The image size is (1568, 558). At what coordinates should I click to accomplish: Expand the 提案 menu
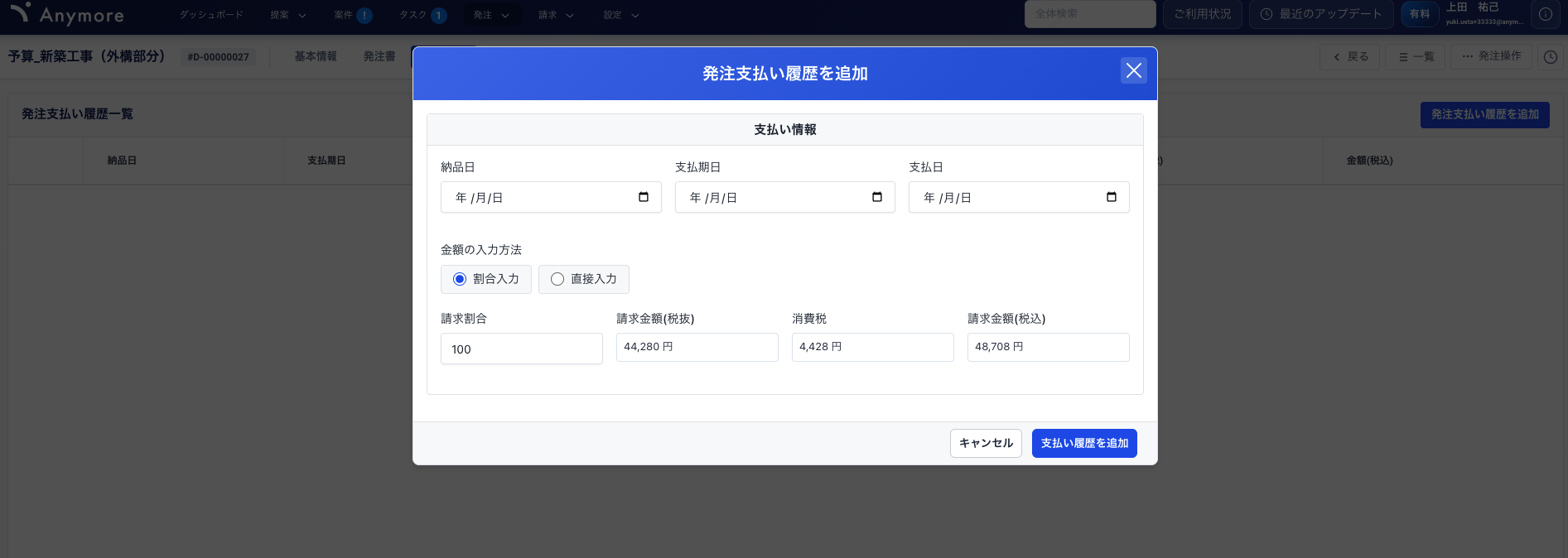(x=287, y=15)
